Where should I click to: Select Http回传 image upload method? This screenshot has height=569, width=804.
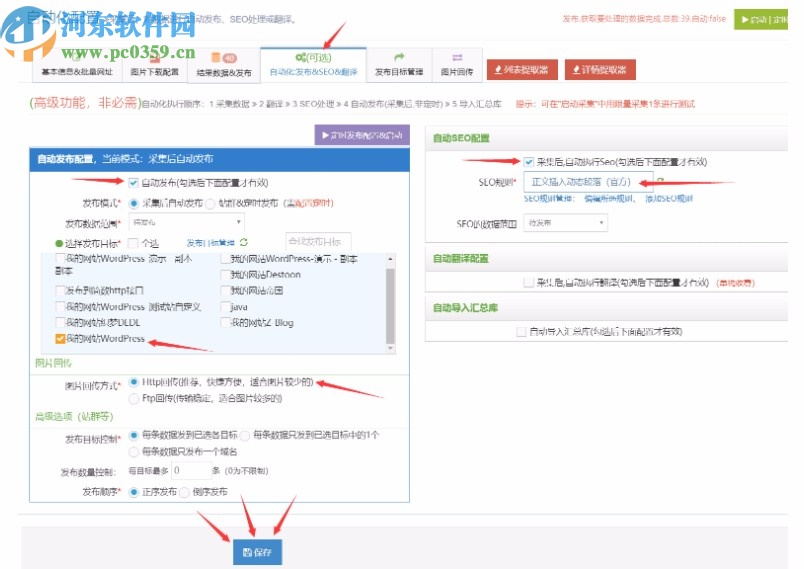click(x=134, y=382)
